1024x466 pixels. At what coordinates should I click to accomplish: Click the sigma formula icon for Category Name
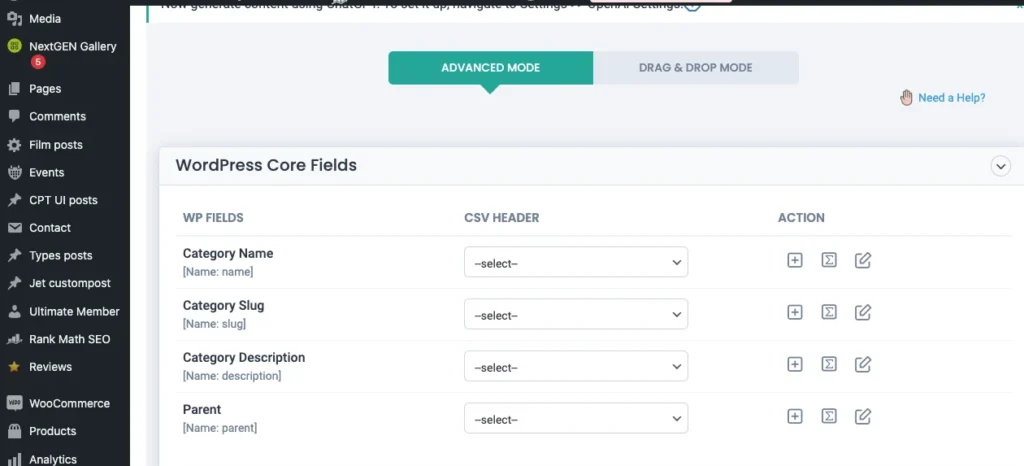click(x=829, y=261)
